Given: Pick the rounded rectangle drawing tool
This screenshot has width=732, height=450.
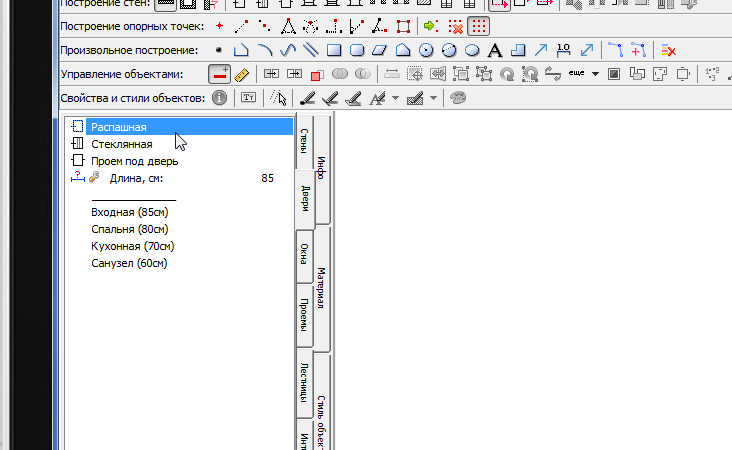Looking at the screenshot, I should point(357,49).
